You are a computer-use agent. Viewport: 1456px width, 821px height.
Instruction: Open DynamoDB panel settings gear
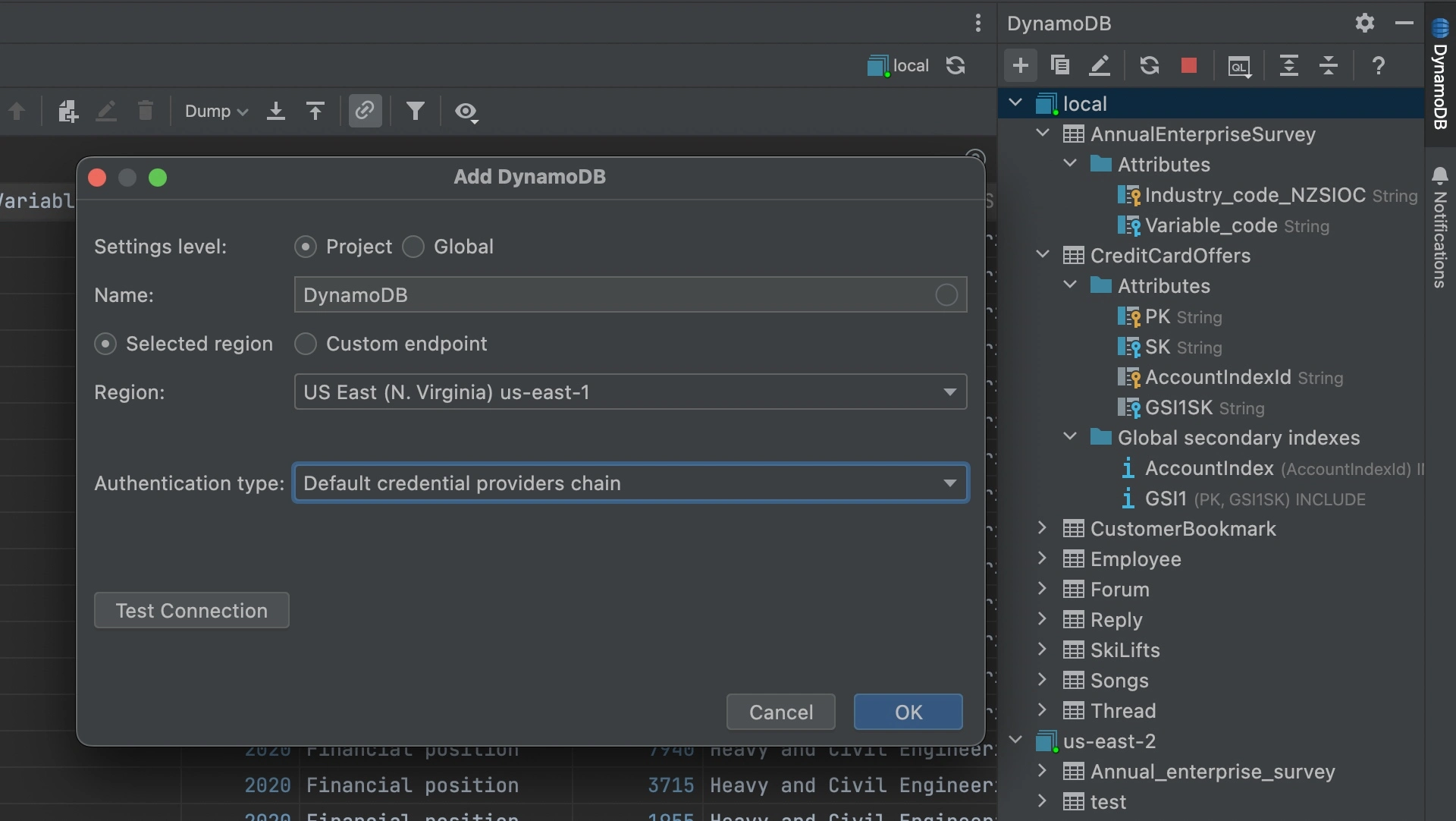pos(1364,23)
